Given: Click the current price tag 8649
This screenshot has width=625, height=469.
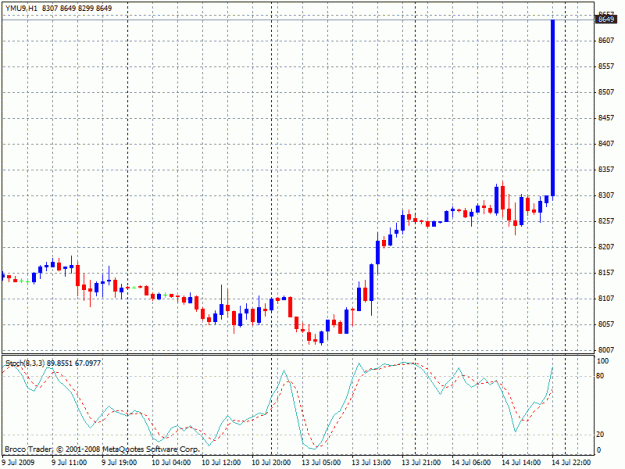Looking at the screenshot, I should click(x=605, y=19).
